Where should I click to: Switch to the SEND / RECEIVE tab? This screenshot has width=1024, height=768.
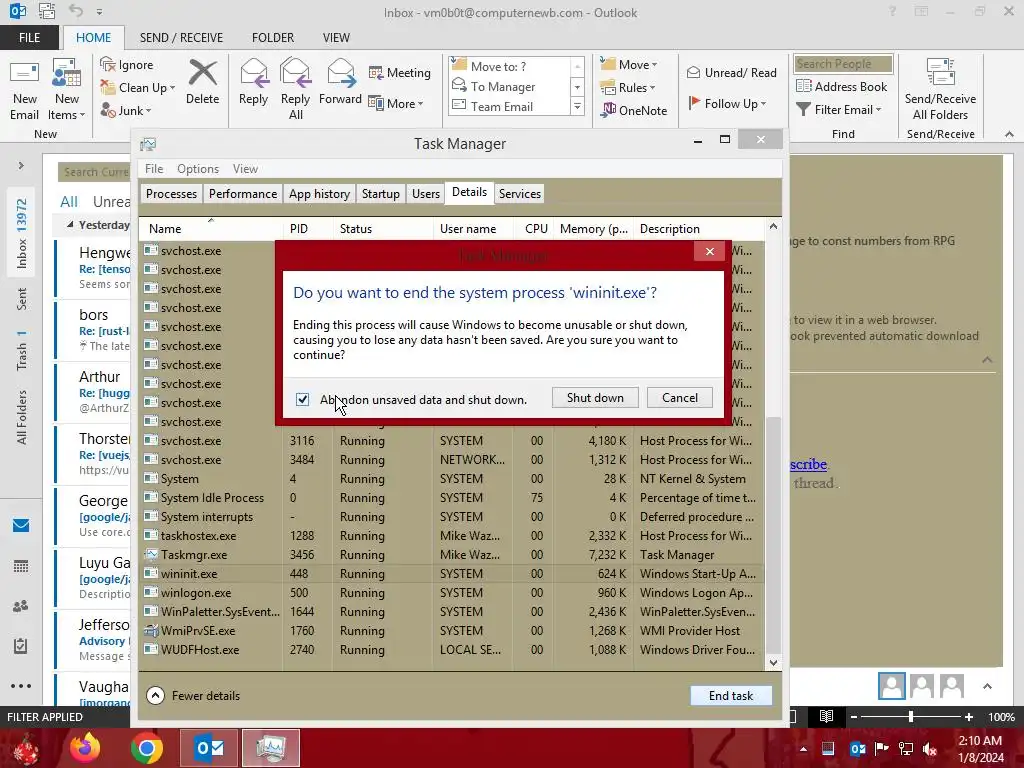pyautogui.click(x=181, y=38)
